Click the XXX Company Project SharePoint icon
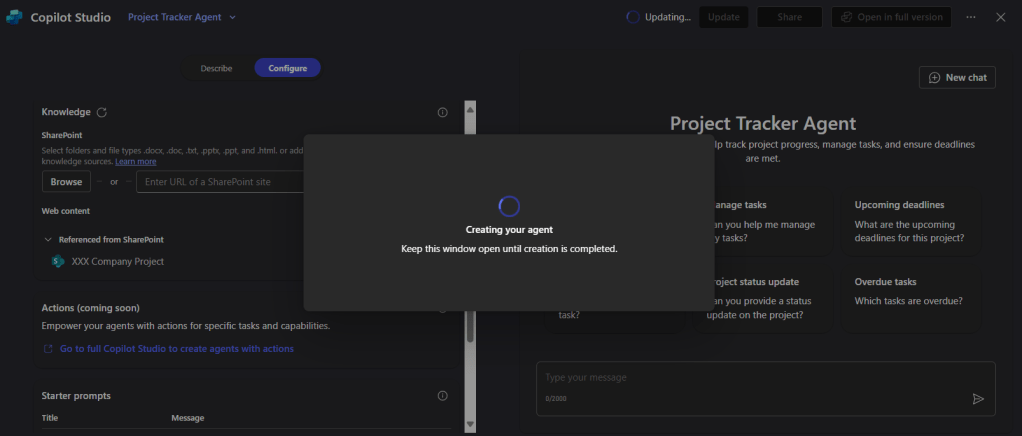 (58, 261)
